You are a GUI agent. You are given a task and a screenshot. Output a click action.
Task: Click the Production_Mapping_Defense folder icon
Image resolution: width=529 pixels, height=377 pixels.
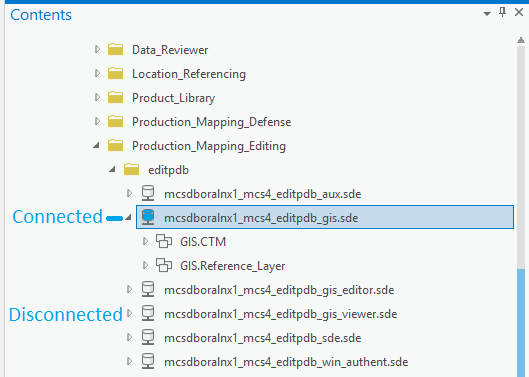pos(116,121)
